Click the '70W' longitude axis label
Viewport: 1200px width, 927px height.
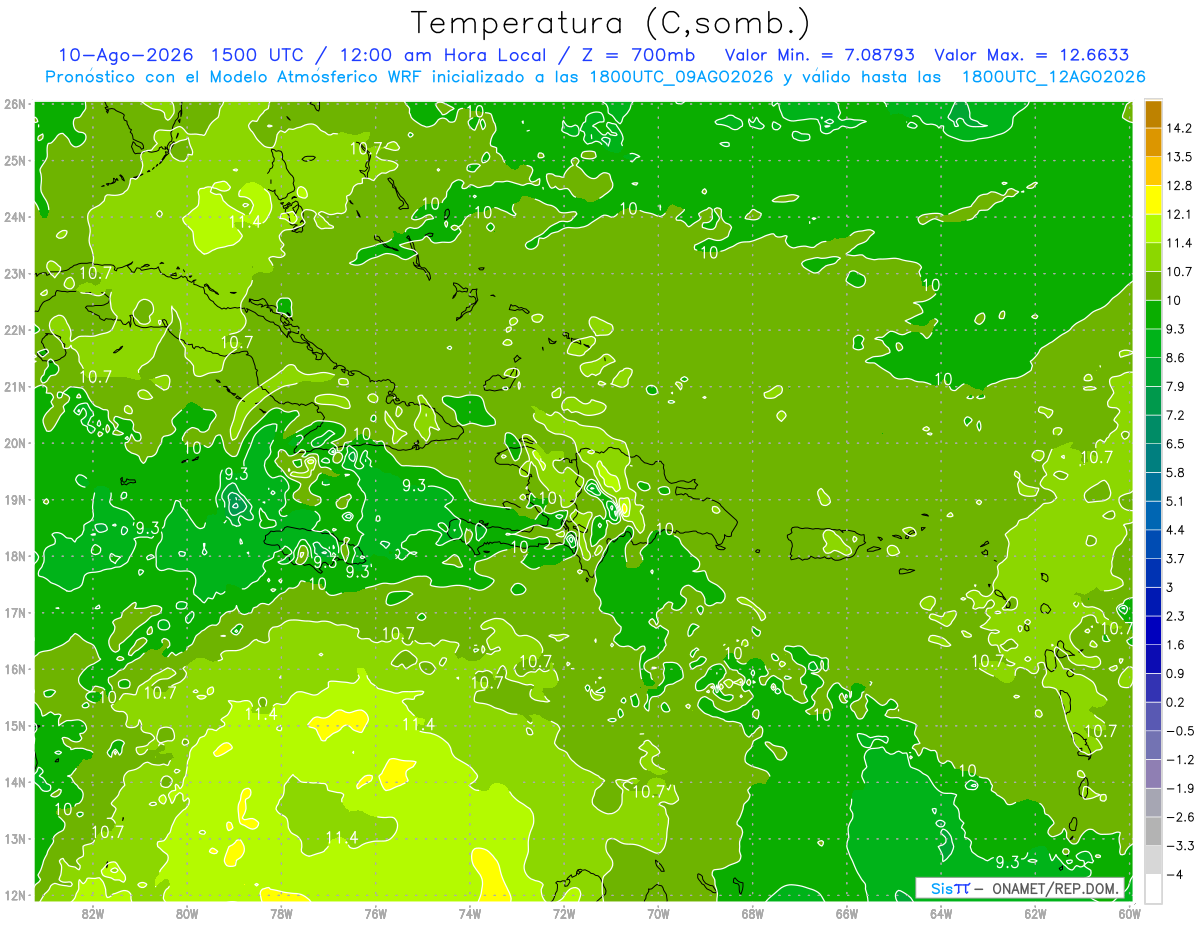tap(658, 914)
